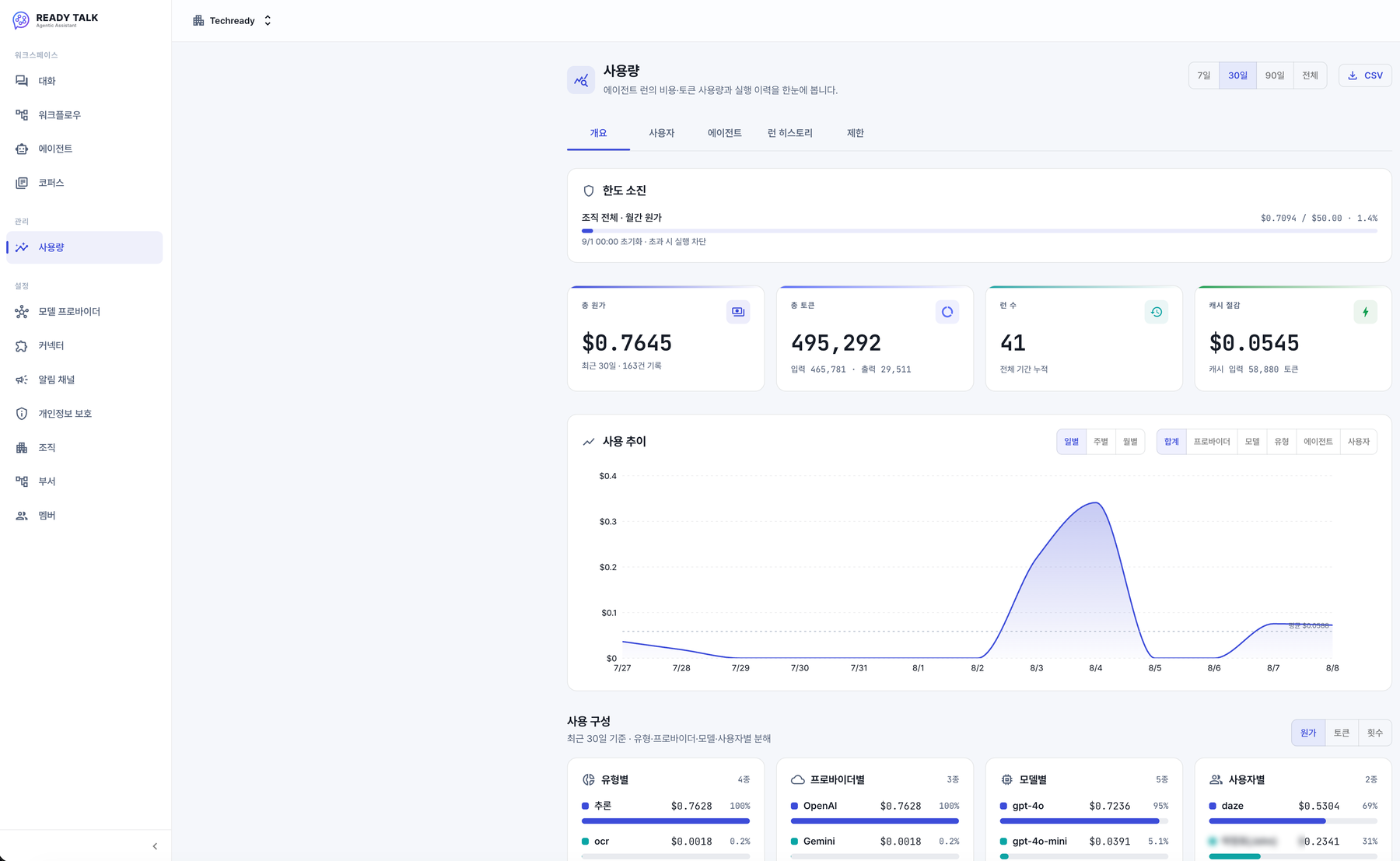Switch trend granularity to 월별
Screen dimensions: 1400x861
coord(1130,442)
